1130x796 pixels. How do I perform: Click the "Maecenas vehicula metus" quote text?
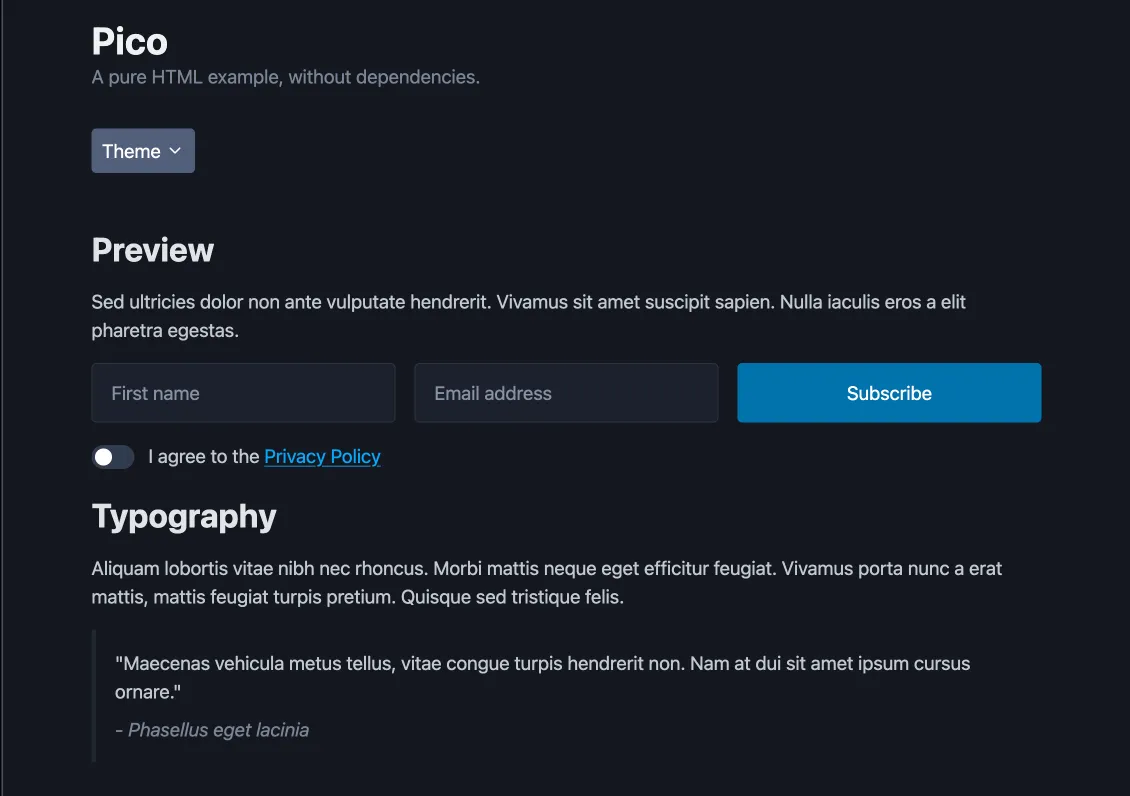click(542, 663)
